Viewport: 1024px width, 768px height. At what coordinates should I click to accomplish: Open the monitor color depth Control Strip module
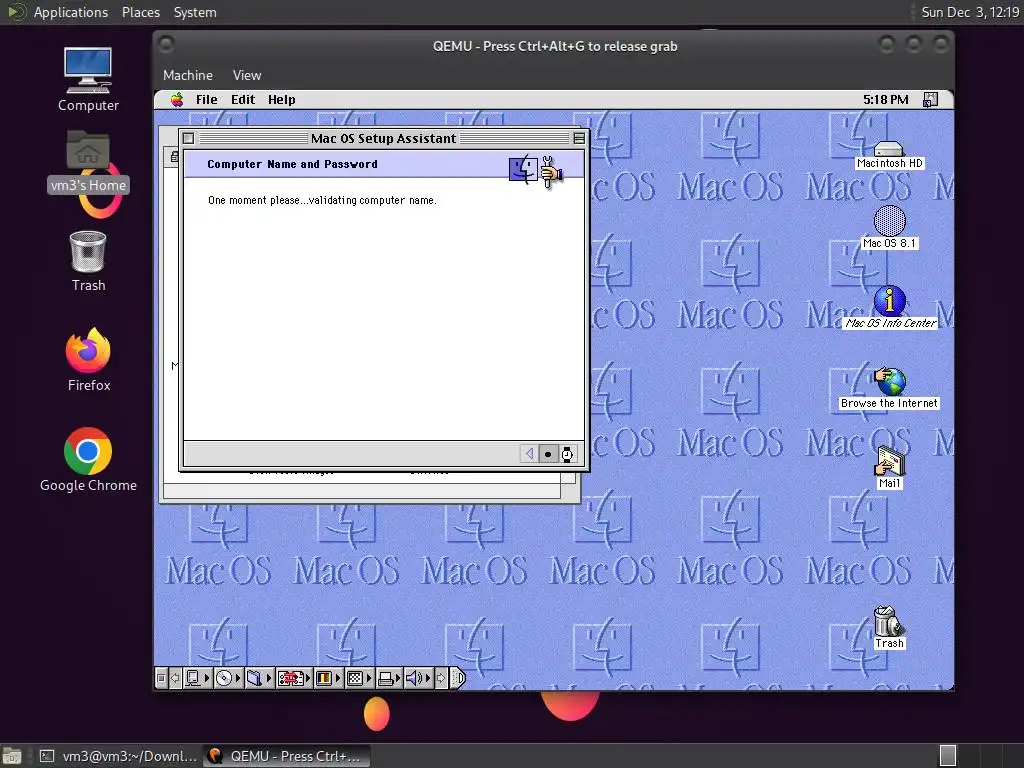coord(328,678)
